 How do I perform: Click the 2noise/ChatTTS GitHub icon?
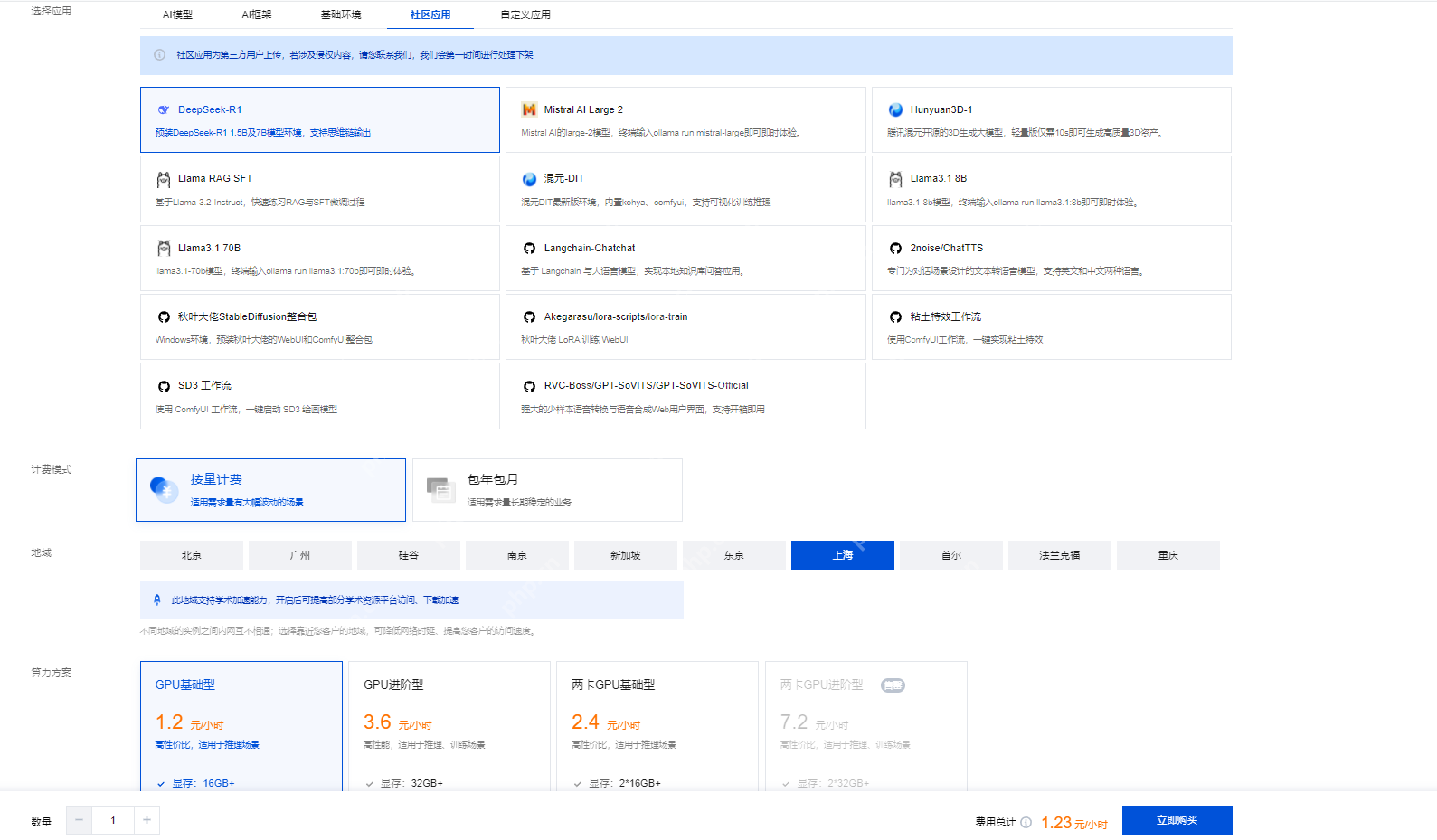(895, 248)
